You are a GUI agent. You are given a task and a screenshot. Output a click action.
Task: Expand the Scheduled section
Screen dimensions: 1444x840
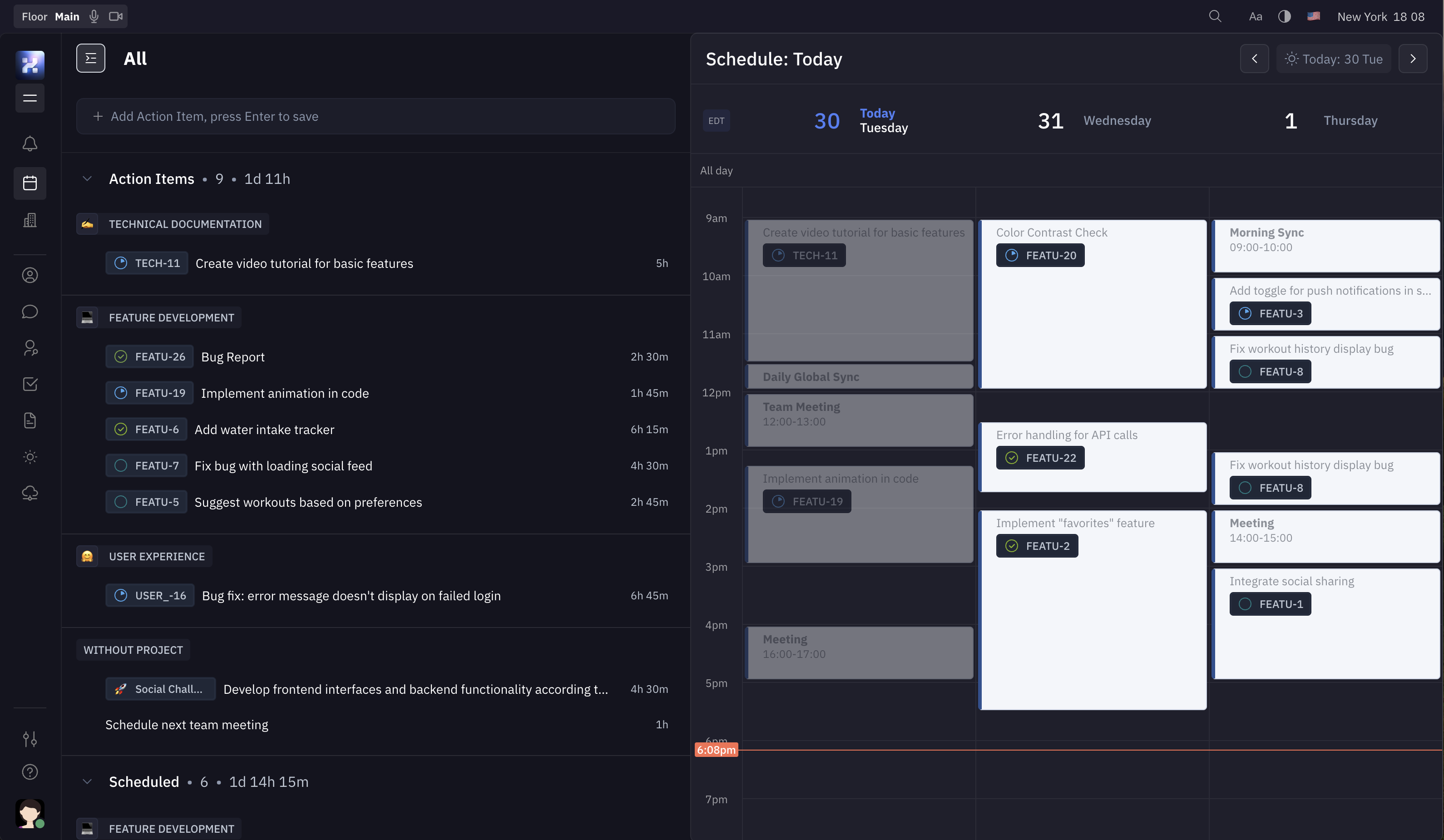(x=87, y=781)
